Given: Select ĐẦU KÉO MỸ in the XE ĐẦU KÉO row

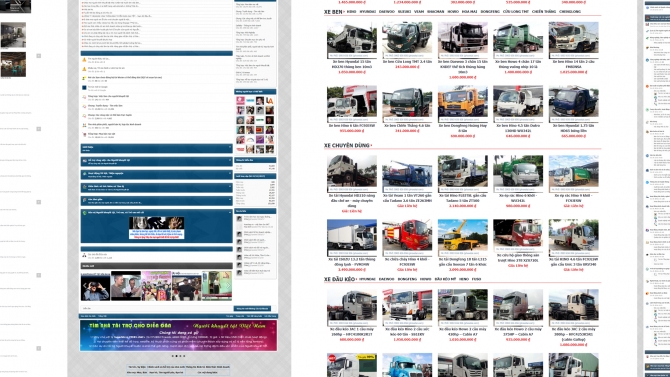Looking at the screenshot, I should pos(445,279).
